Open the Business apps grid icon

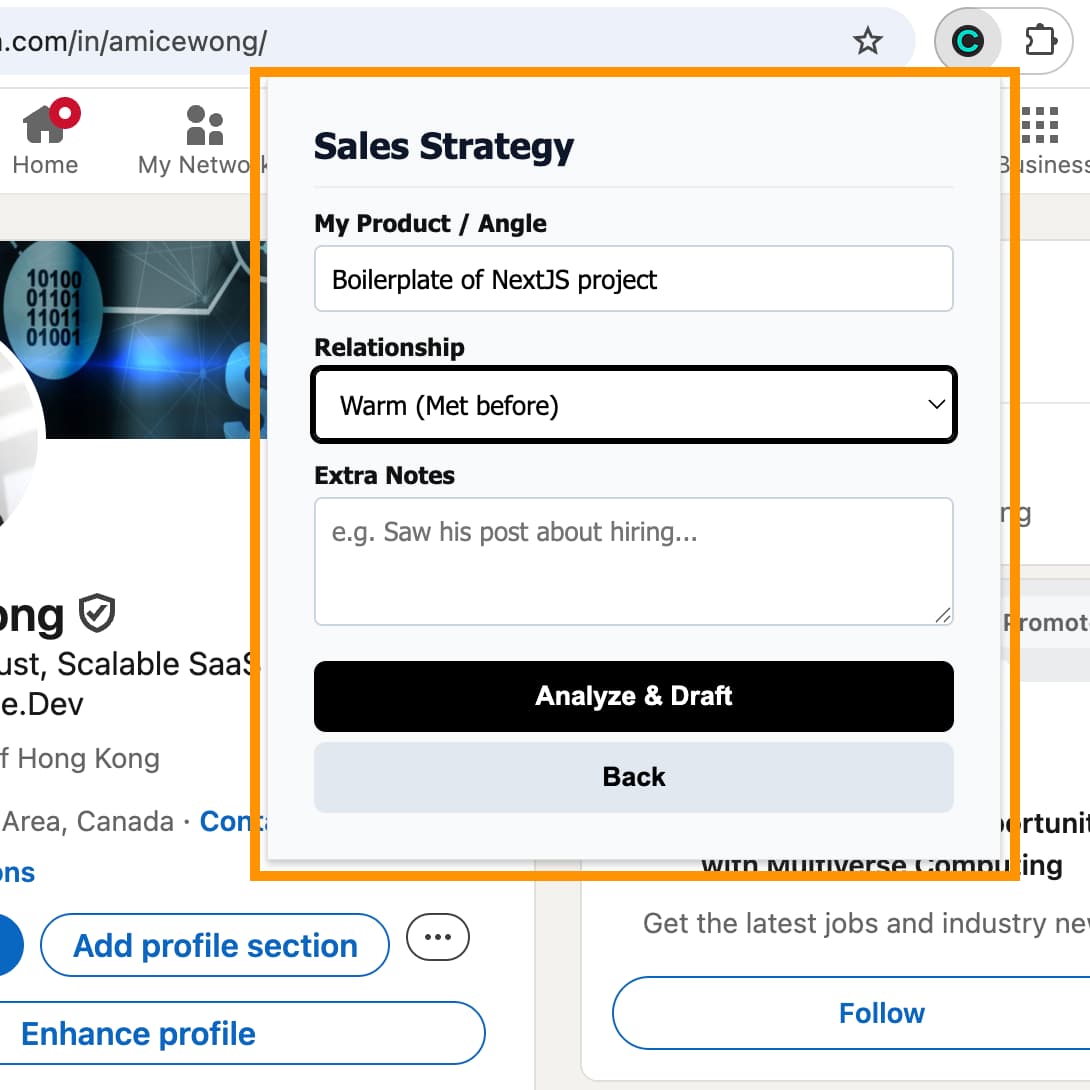(1040, 126)
